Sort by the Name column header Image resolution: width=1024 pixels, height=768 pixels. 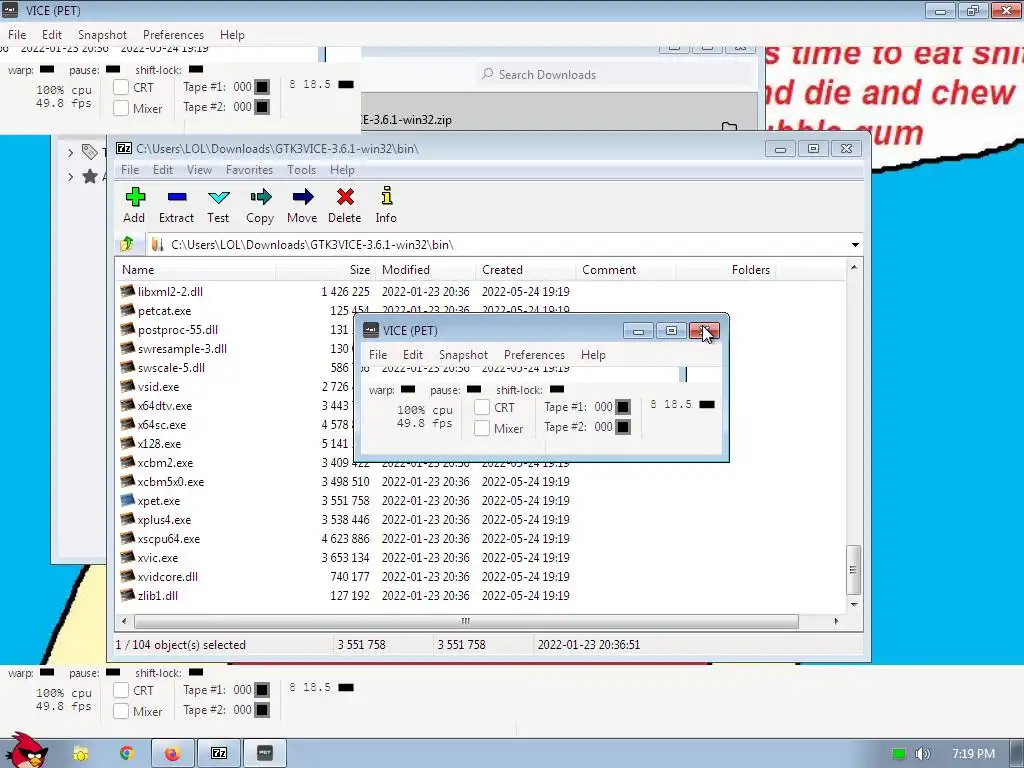coord(195,270)
